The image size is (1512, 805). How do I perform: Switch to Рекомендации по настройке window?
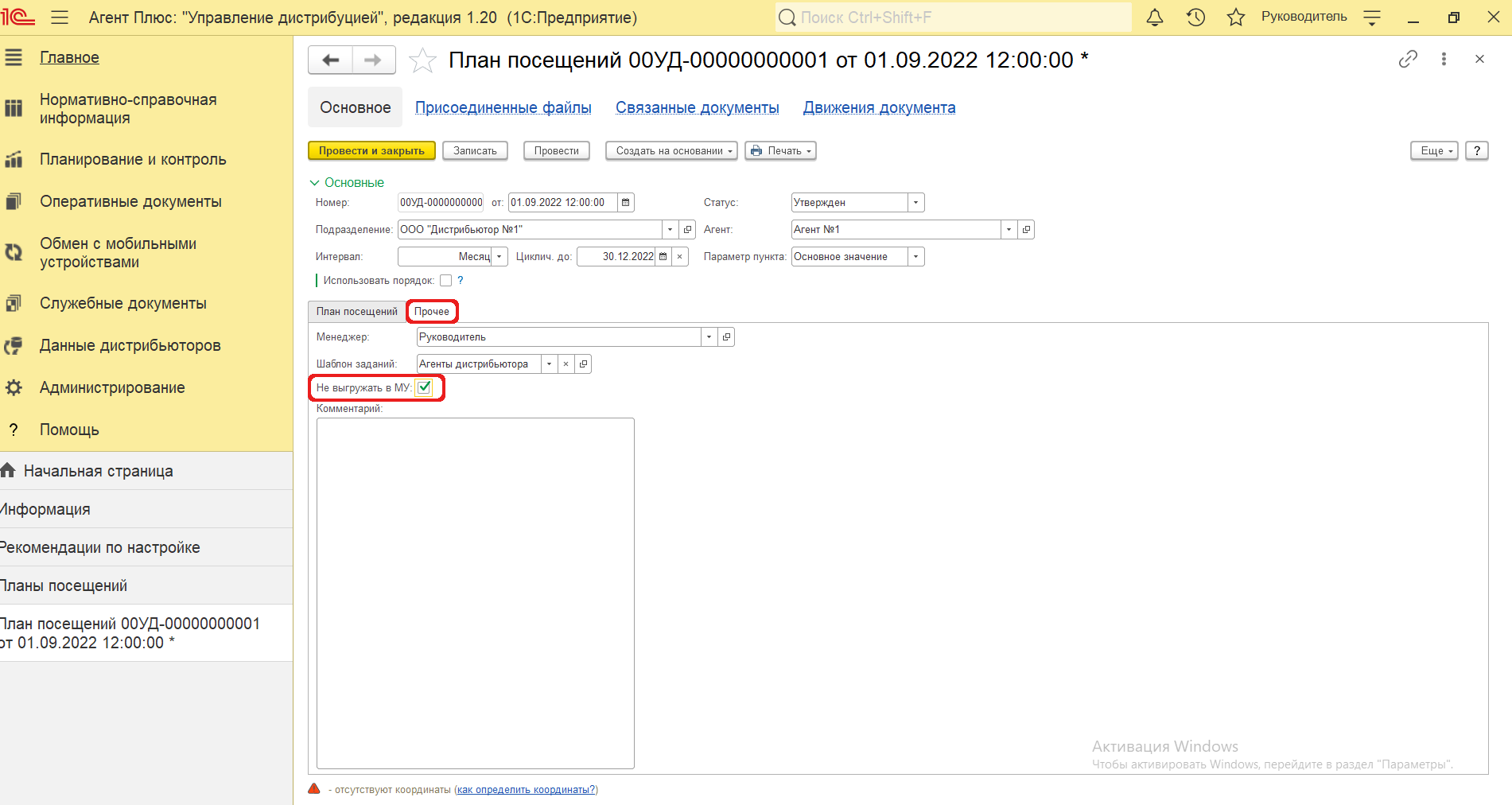click(x=146, y=547)
